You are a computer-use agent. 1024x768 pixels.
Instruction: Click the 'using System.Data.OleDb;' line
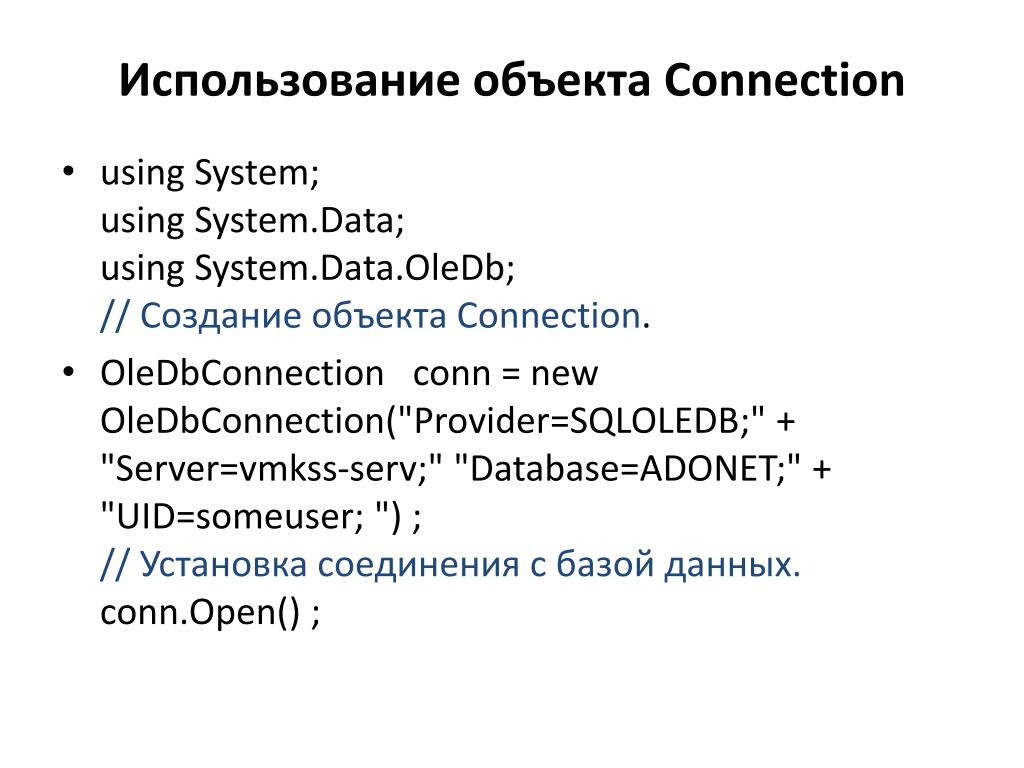click(308, 268)
